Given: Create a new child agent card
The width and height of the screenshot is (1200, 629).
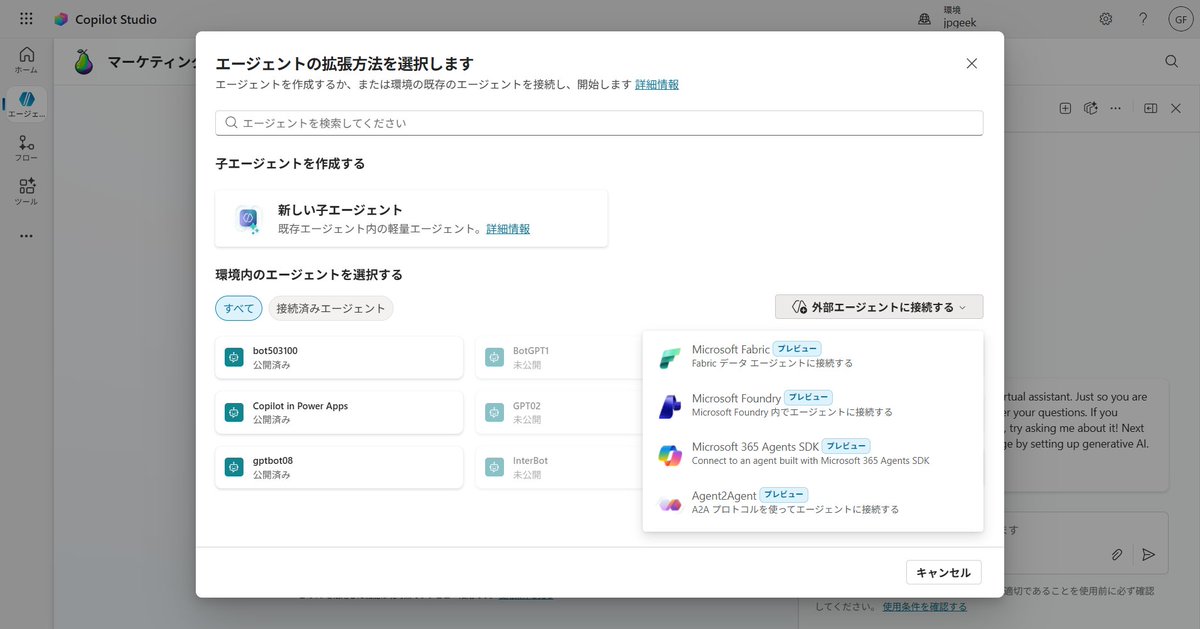Looking at the screenshot, I should (x=411, y=219).
